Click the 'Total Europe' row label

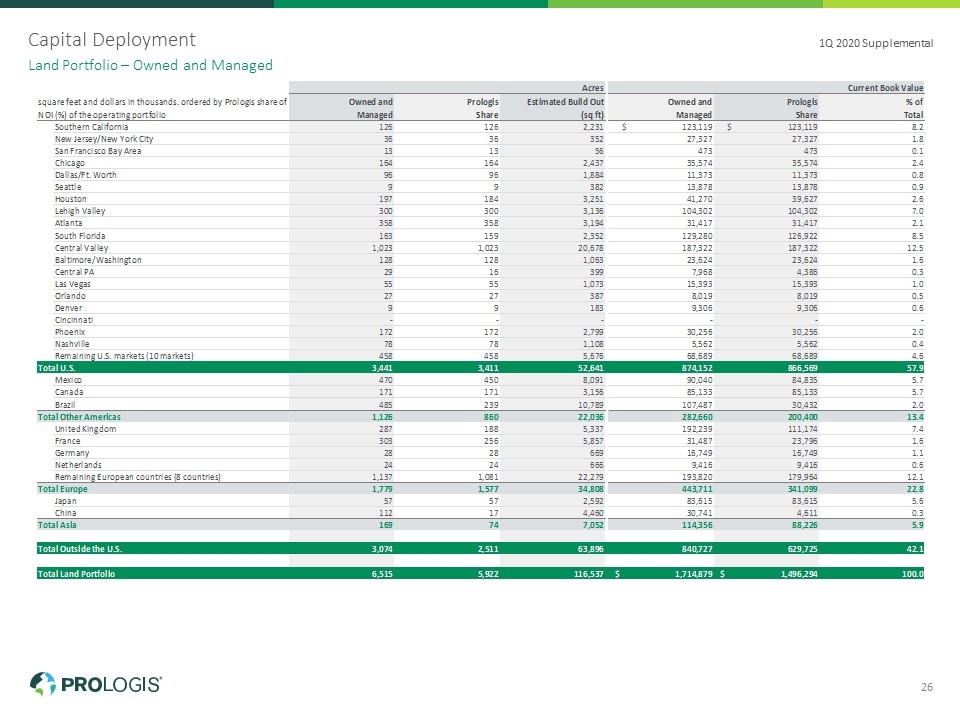62,489
